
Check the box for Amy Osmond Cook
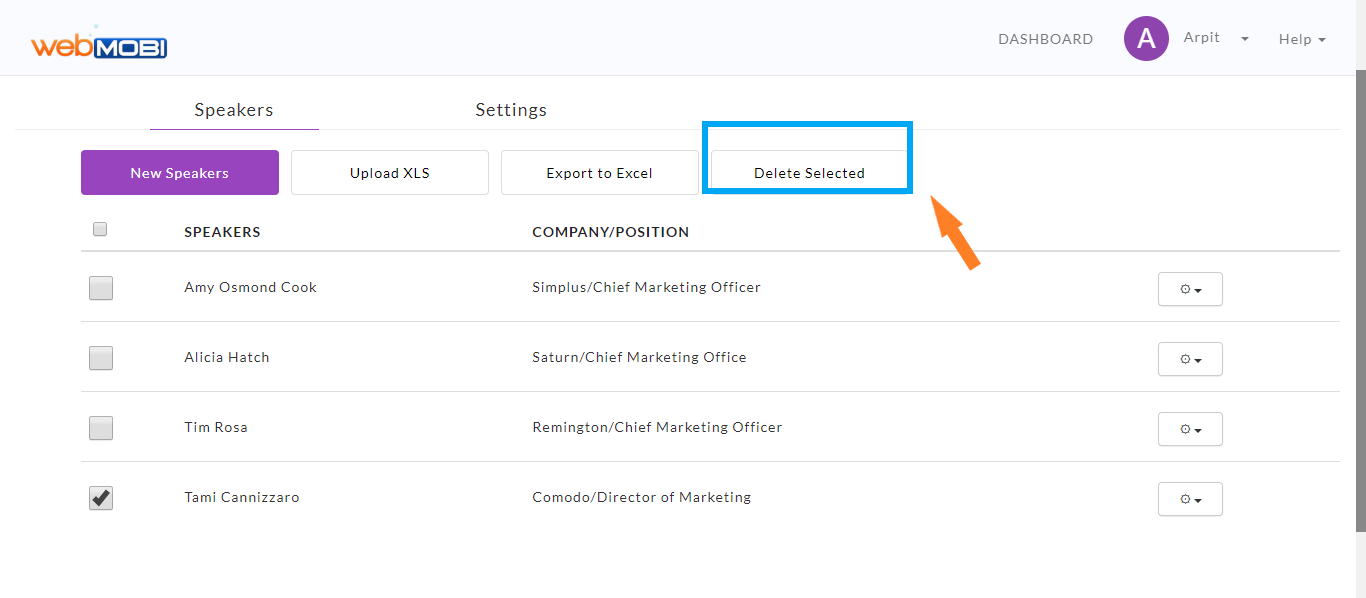(101, 288)
